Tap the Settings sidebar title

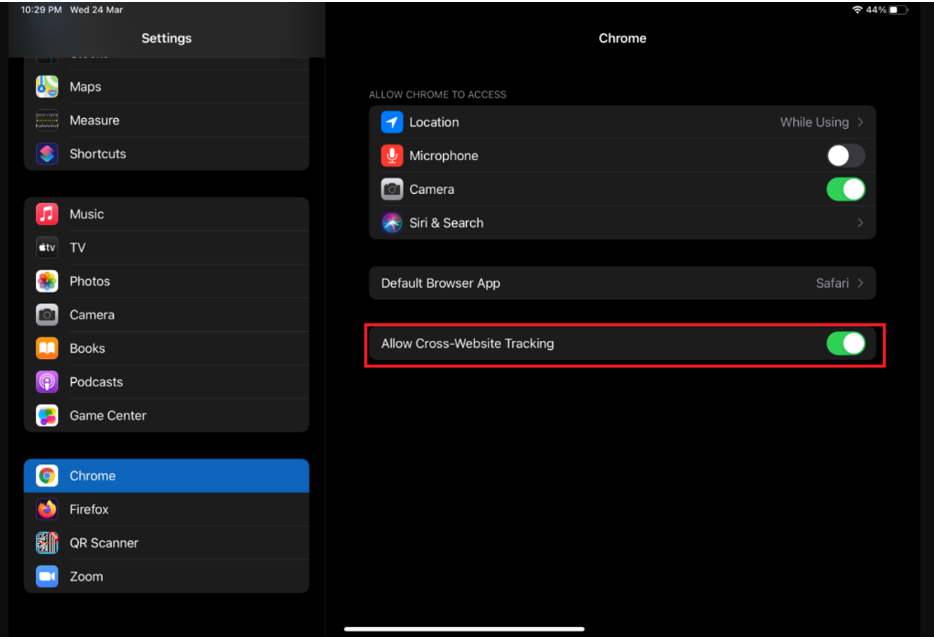(x=166, y=38)
